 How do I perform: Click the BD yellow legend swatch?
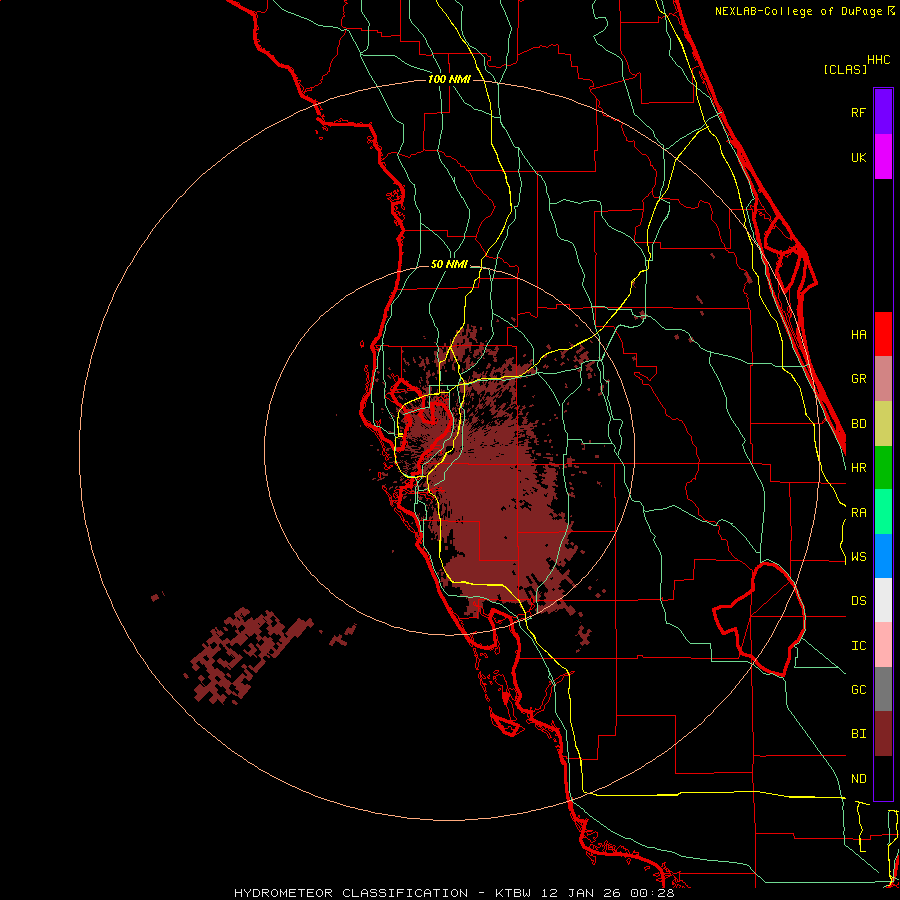(883, 424)
